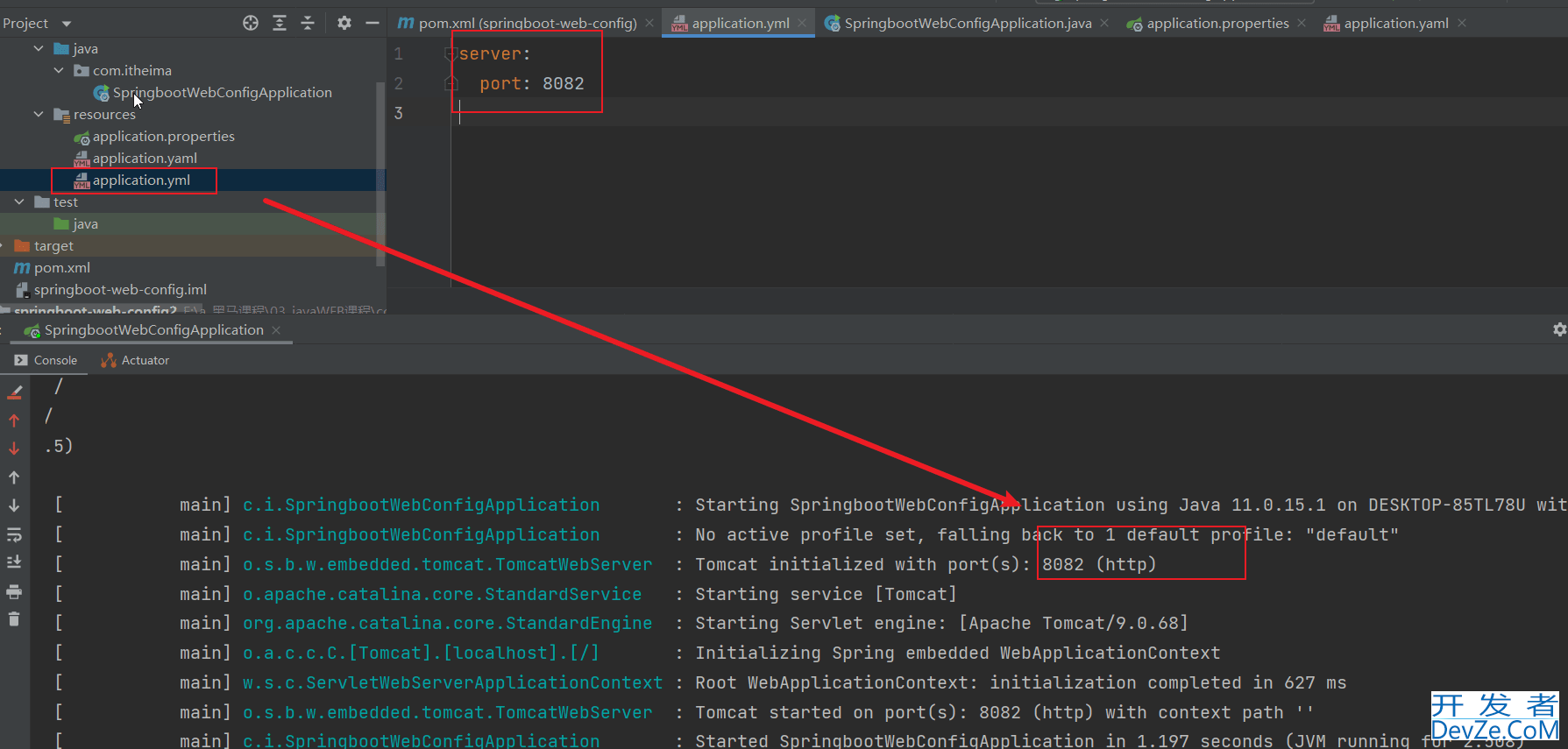
Task: Open Project panel settings gear
Action: point(344,23)
